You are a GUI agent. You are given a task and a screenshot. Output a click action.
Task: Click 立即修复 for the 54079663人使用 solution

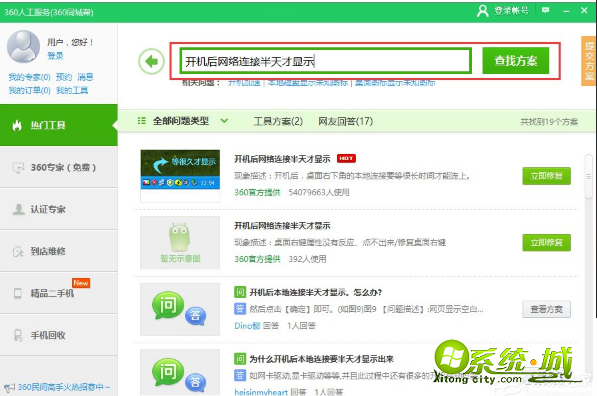point(546,176)
